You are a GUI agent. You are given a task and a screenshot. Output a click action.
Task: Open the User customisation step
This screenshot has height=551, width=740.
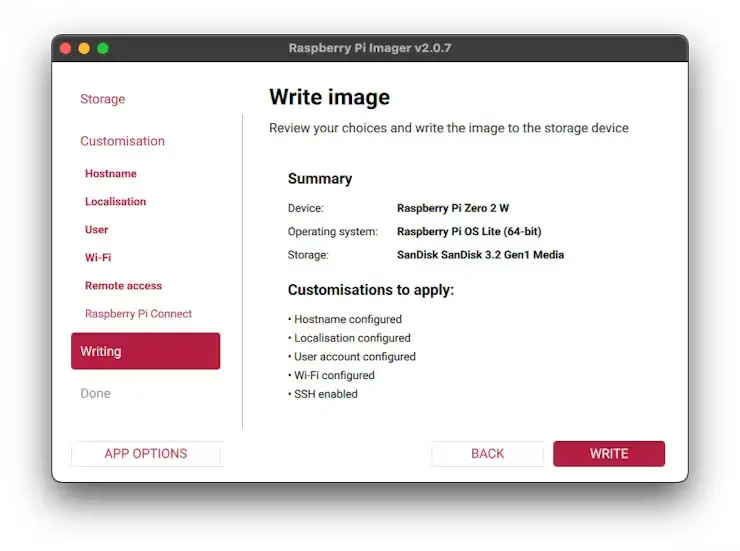pyautogui.click(x=96, y=230)
